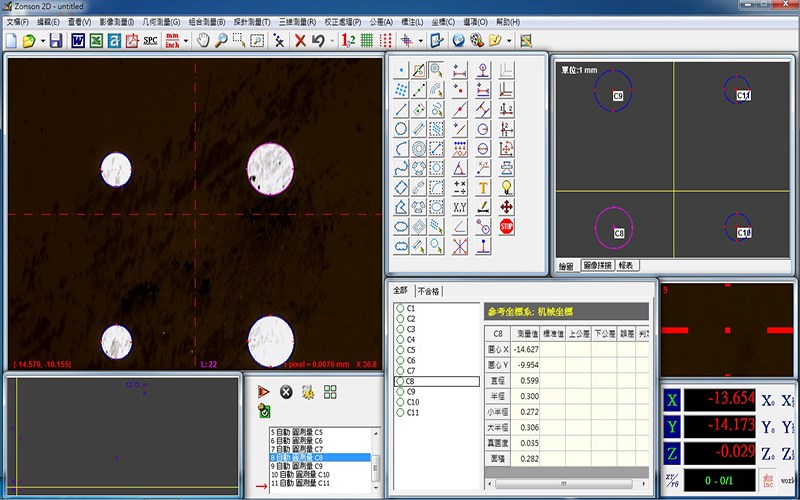Open the light bulb illumination tool
Screen dimensions: 800x500
click(507, 187)
